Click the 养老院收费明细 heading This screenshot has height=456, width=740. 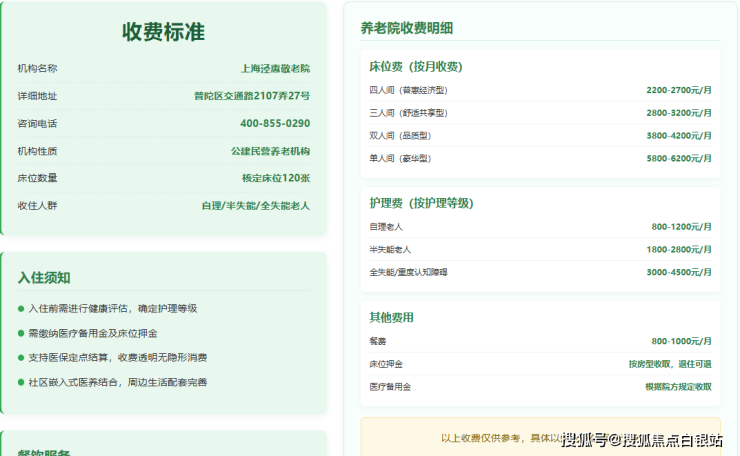407,28
